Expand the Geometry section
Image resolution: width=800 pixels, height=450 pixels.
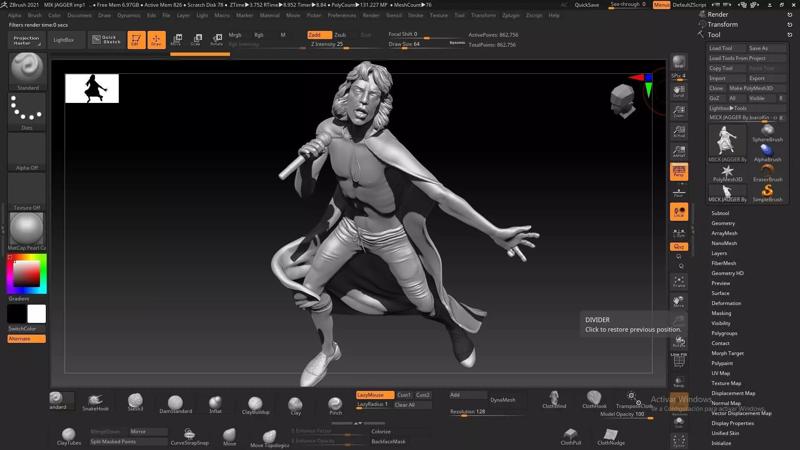tap(723, 223)
